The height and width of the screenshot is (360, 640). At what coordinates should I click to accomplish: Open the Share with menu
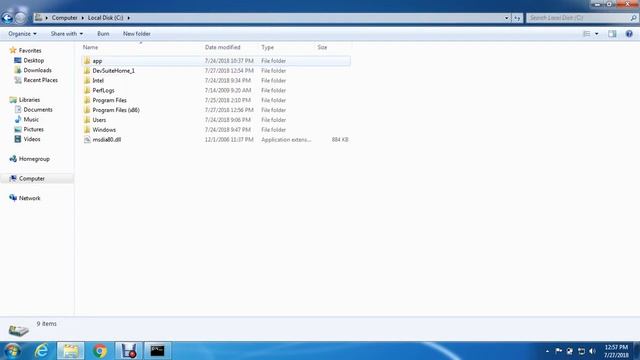67,34
